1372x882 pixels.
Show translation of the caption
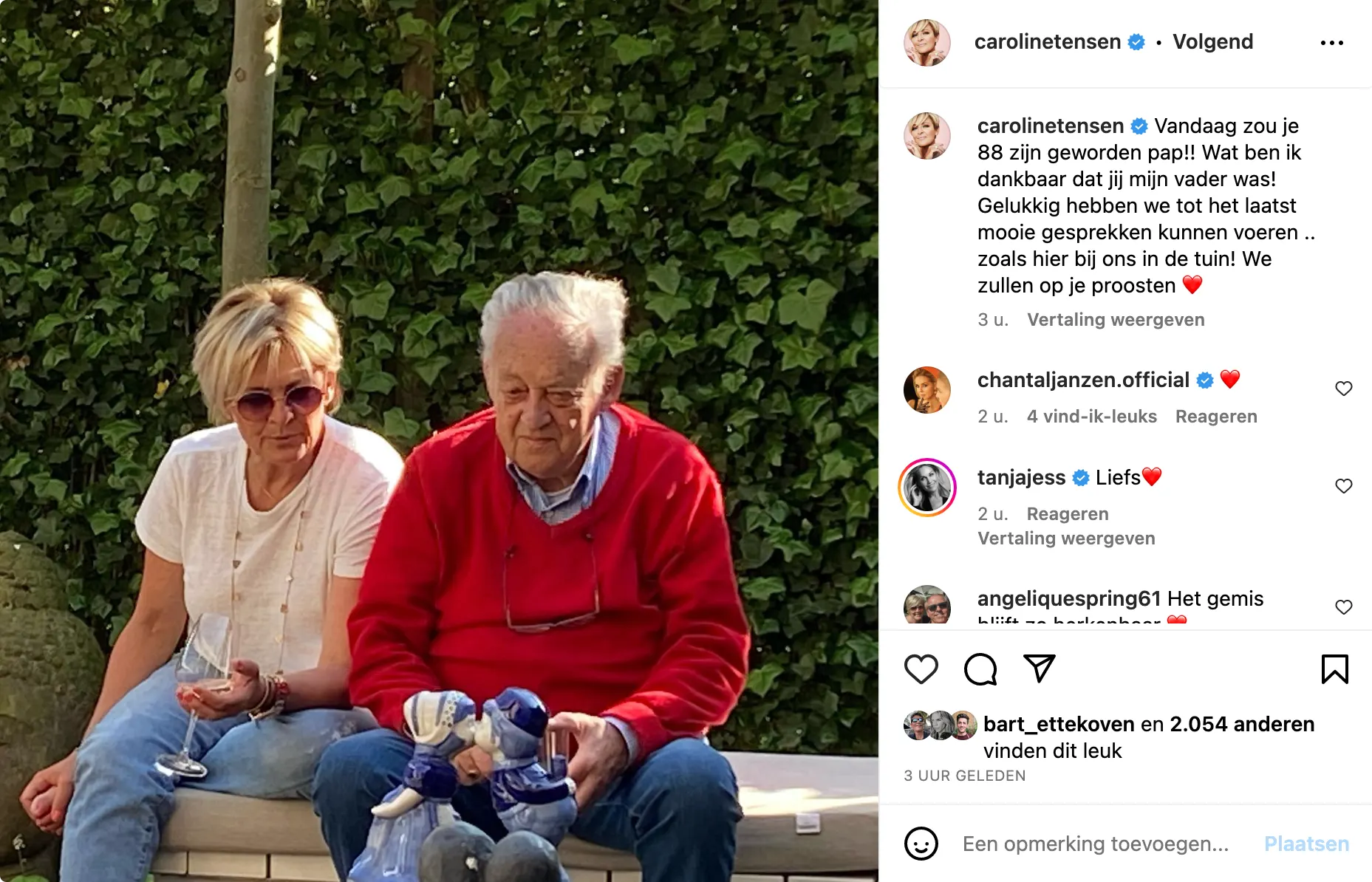click(1116, 320)
